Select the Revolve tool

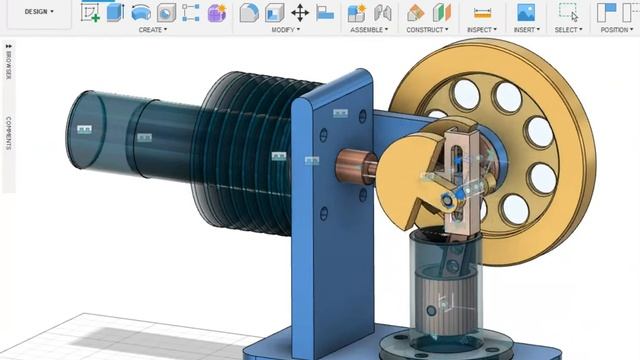tap(141, 12)
